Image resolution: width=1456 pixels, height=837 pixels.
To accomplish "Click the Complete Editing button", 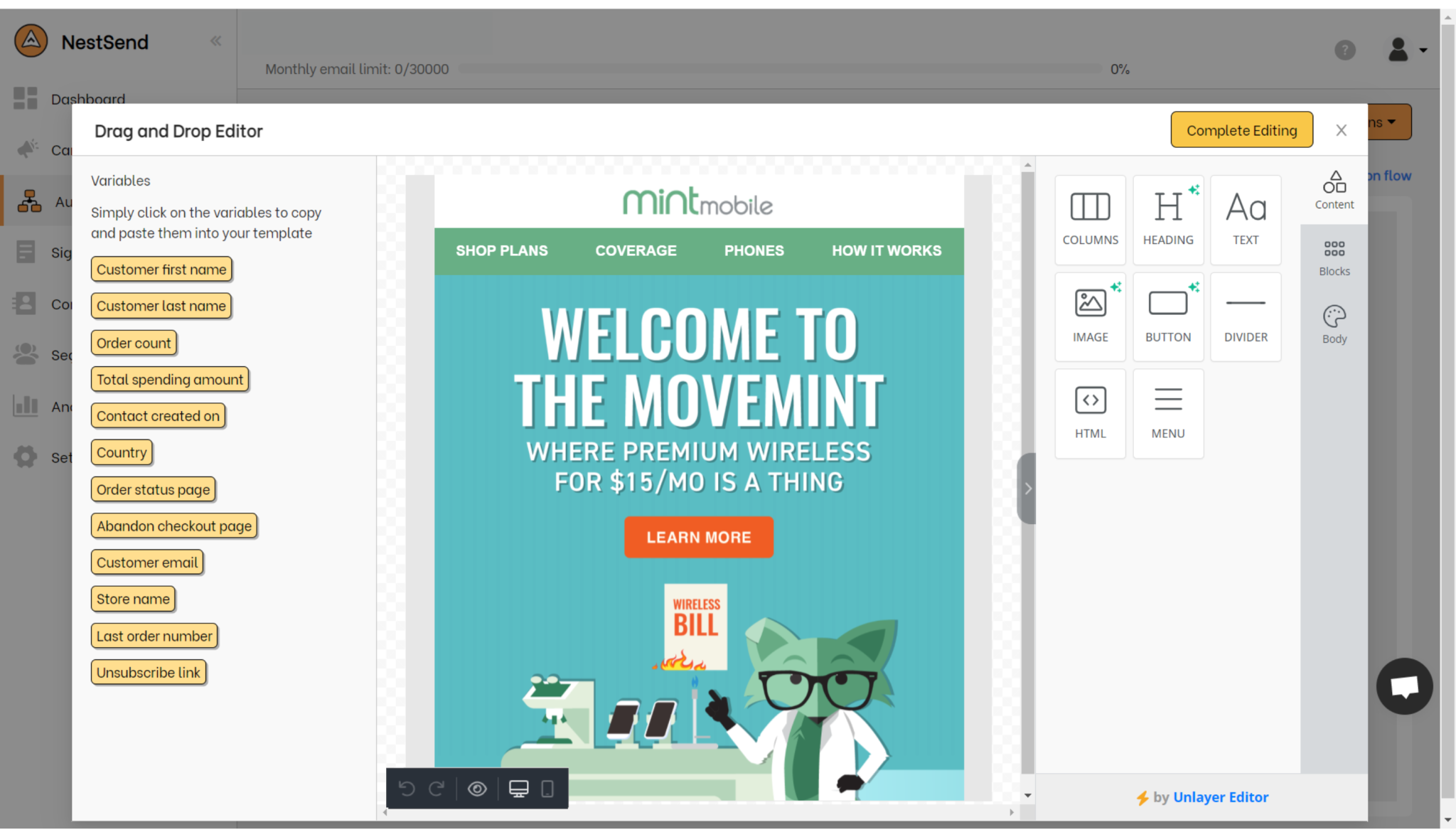I will pyautogui.click(x=1241, y=129).
